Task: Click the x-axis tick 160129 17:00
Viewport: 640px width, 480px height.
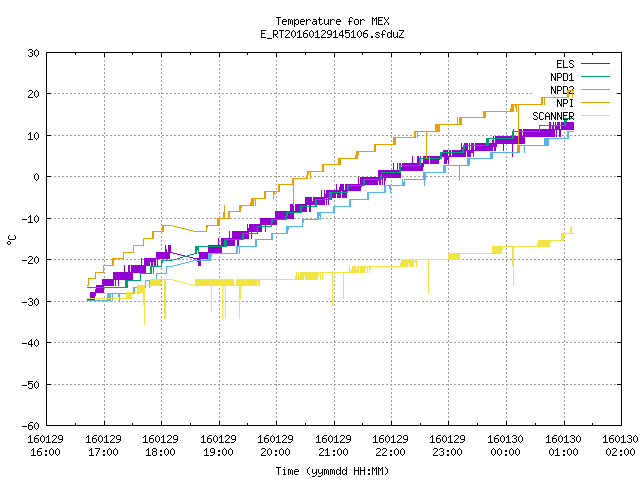Action: (x=103, y=446)
